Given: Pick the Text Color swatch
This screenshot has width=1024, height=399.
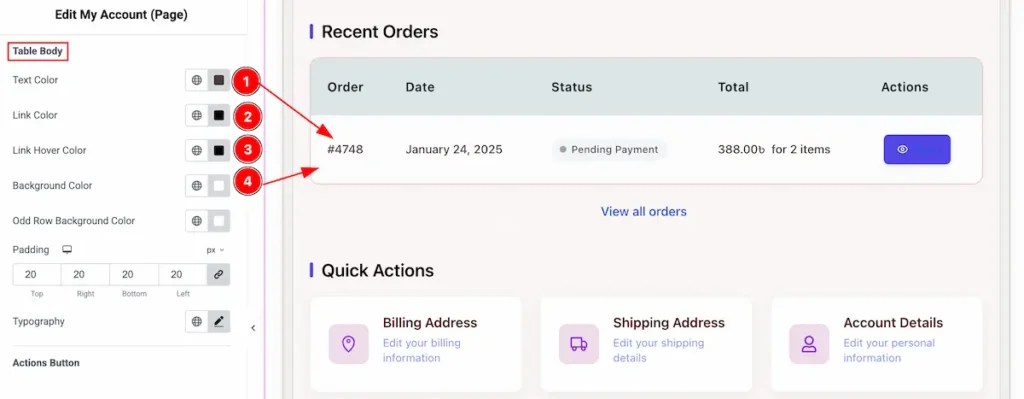Looking at the screenshot, I should click(x=219, y=80).
